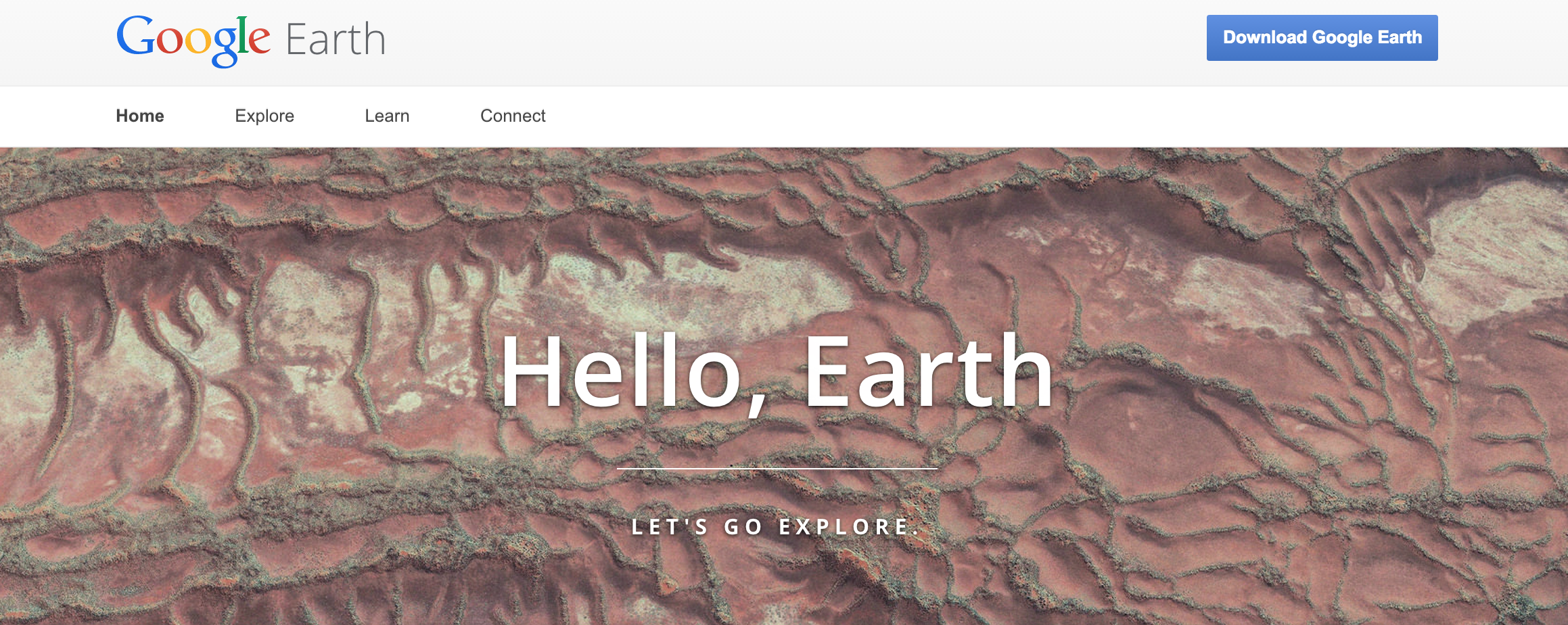Download Google Earth using the blue button

pos(1322,38)
